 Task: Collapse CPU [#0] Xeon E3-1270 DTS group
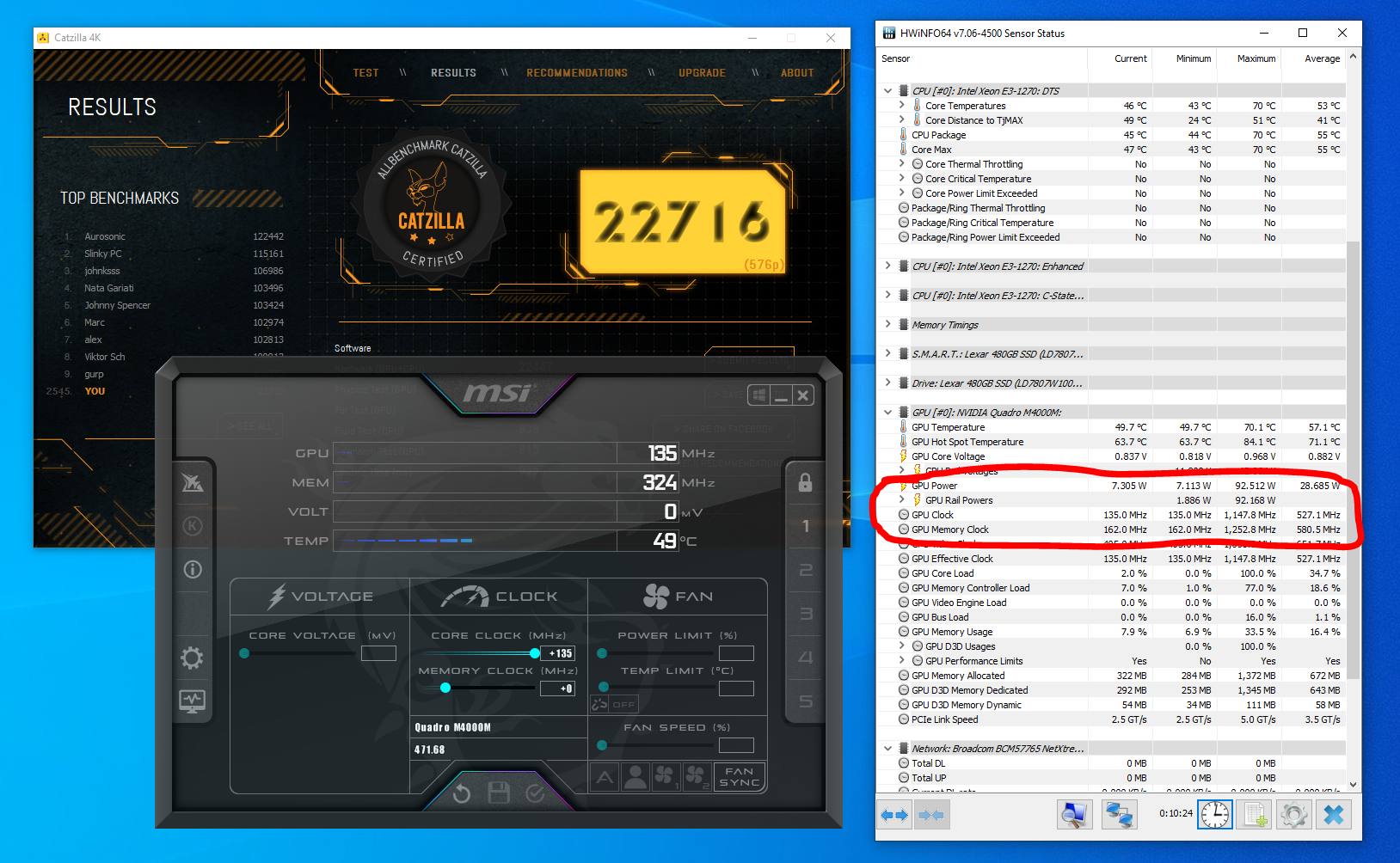pyautogui.click(x=887, y=90)
